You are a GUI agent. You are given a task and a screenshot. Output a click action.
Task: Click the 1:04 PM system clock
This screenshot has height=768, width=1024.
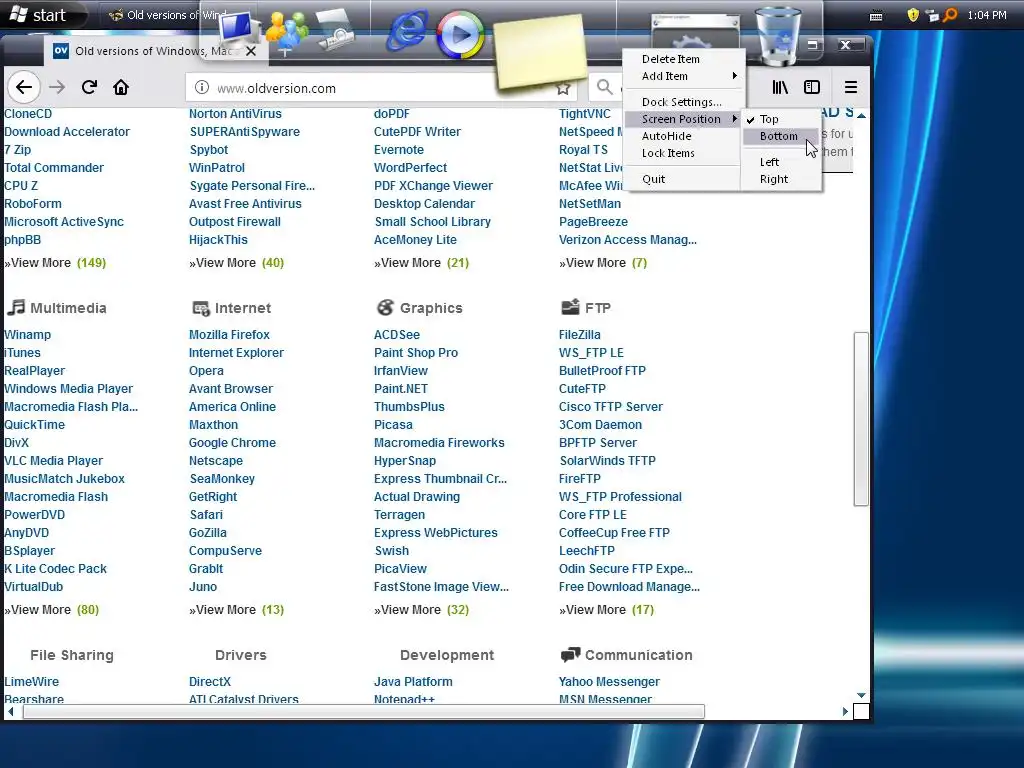click(987, 15)
